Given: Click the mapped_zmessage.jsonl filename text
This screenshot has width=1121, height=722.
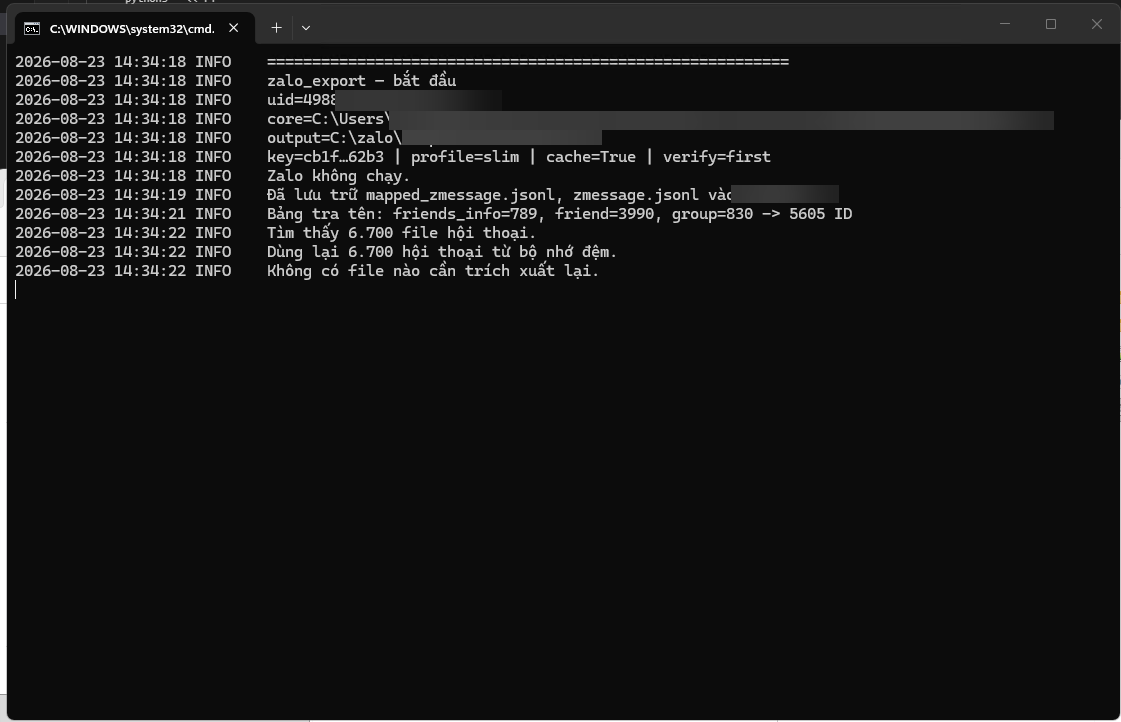Looking at the screenshot, I should [x=460, y=194].
